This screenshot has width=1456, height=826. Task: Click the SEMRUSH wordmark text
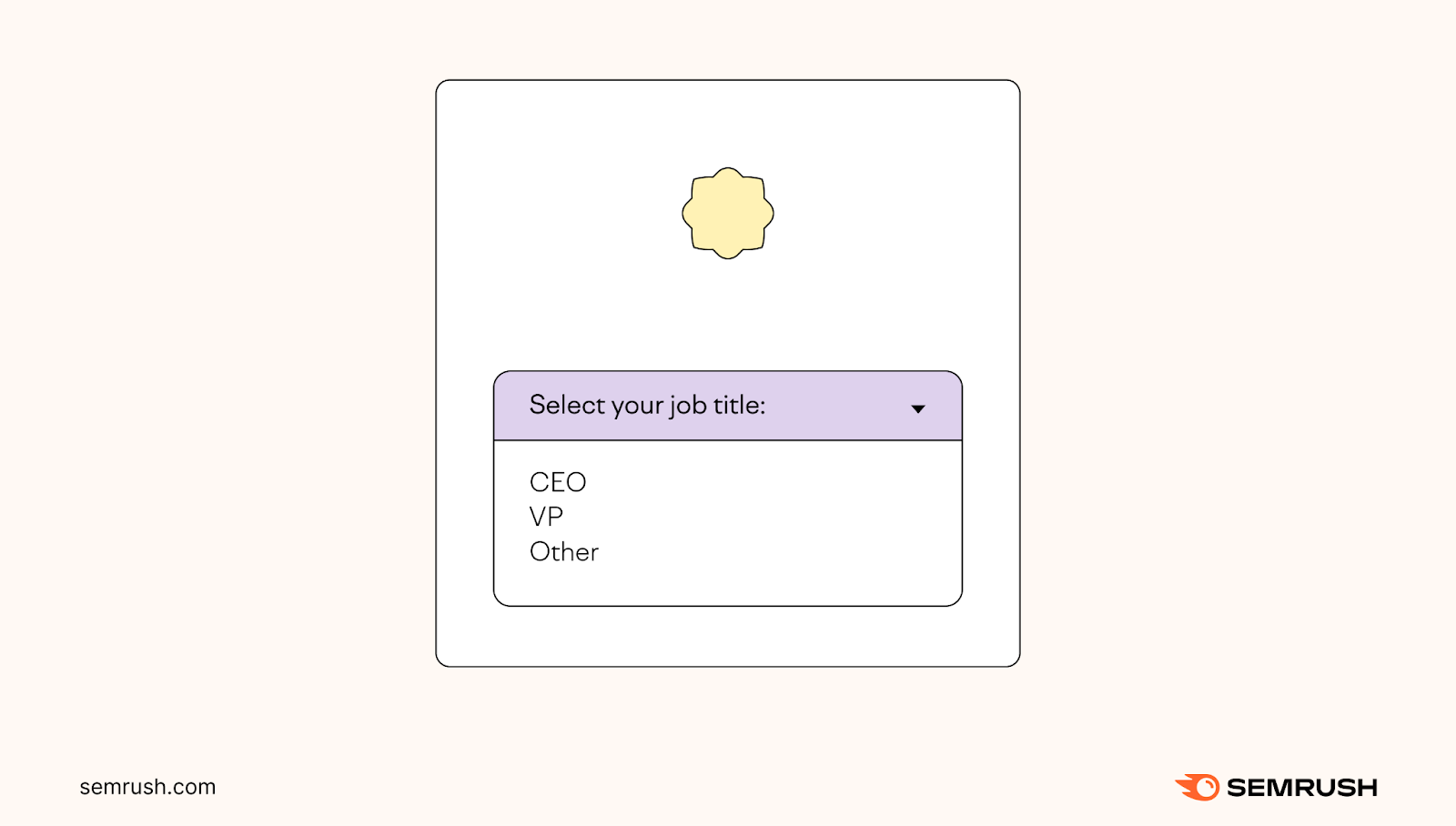click(1301, 788)
